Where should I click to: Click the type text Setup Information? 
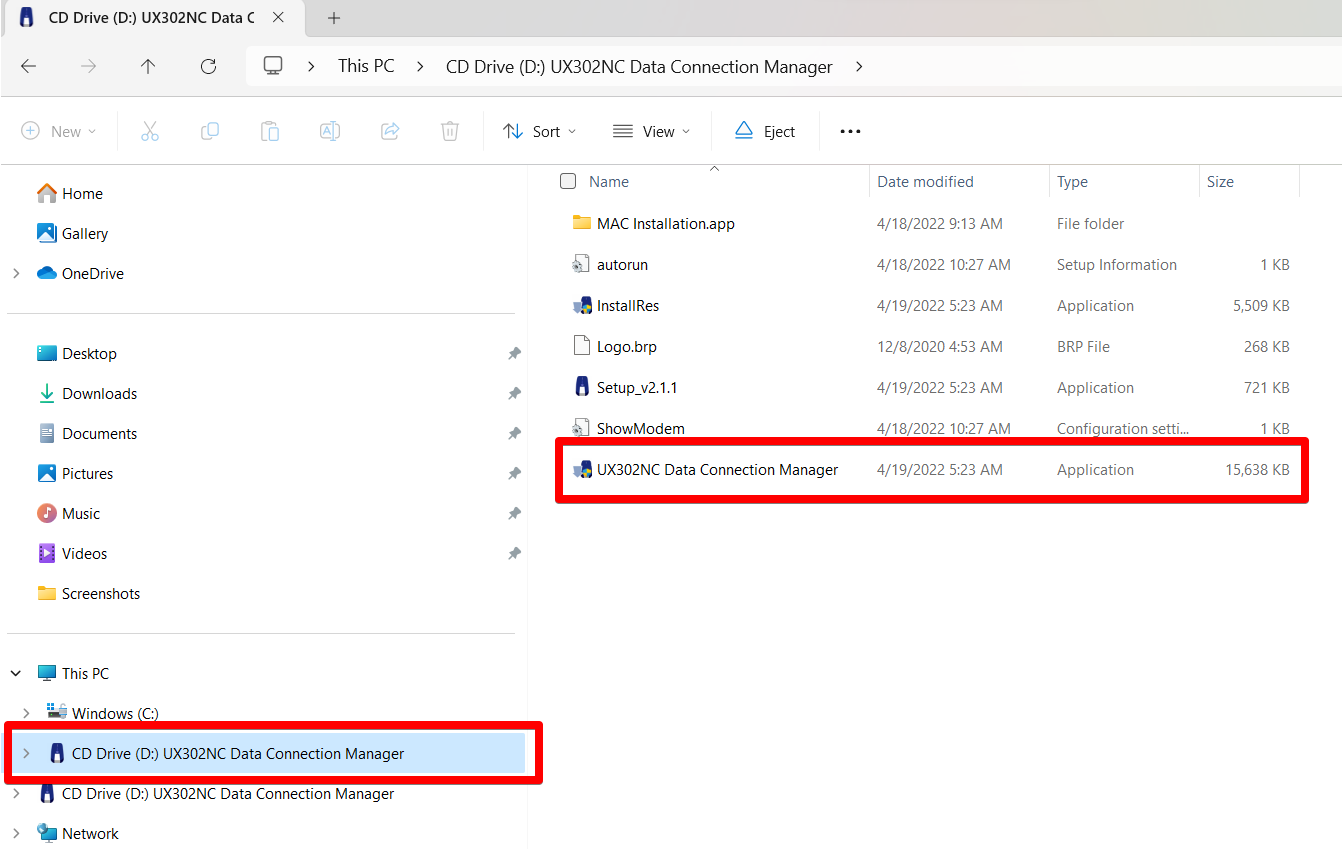coord(1117,265)
